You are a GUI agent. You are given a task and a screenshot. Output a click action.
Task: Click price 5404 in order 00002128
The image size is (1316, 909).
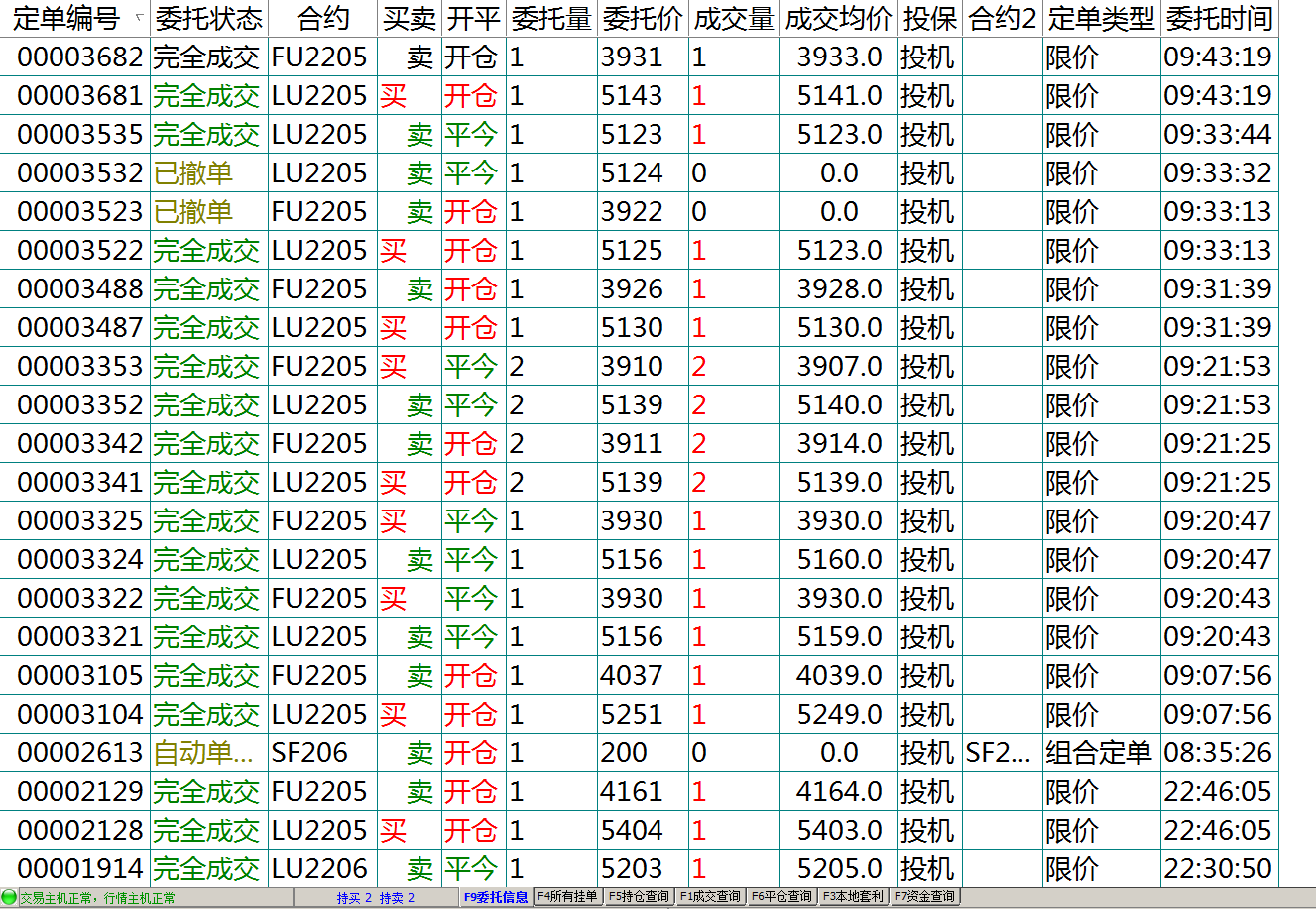632,831
